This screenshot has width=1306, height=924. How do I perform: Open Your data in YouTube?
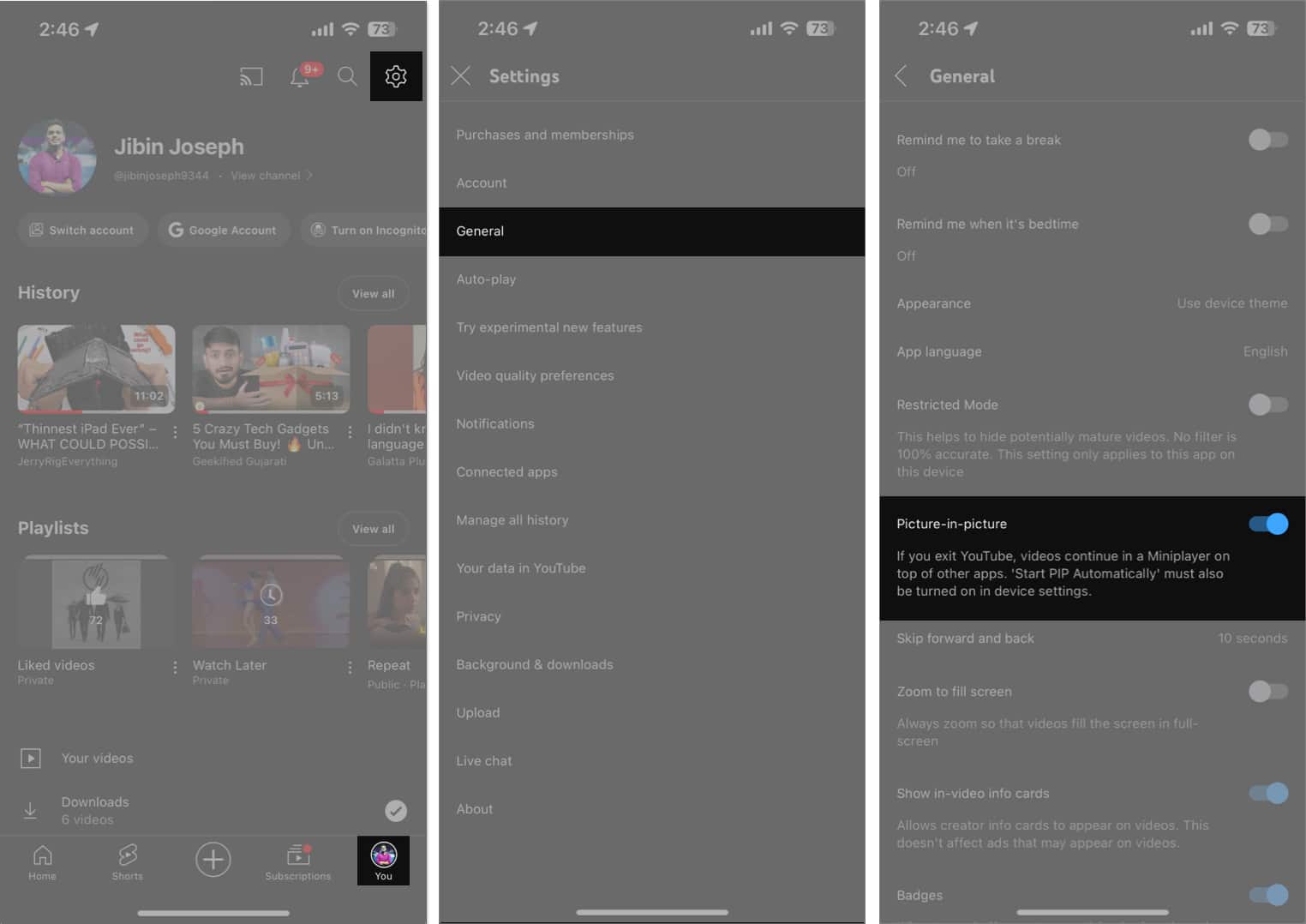click(x=651, y=568)
